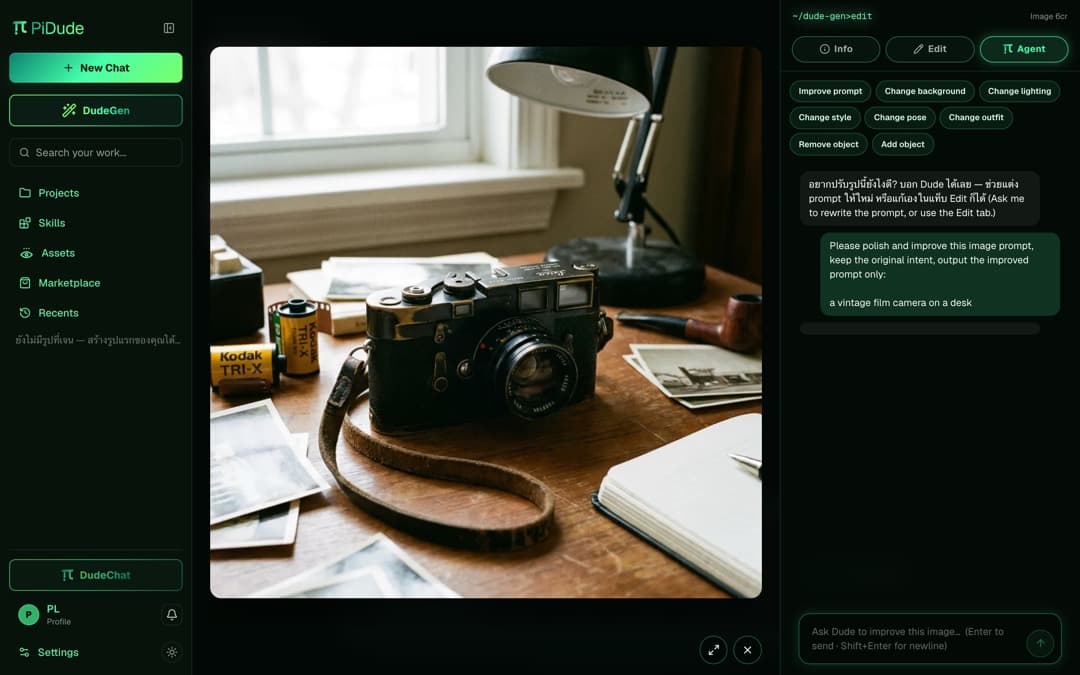The image size is (1080, 675).
Task: Toggle light/dark theme sun icon
Action: pyautogui.click(x=172, y=652)
